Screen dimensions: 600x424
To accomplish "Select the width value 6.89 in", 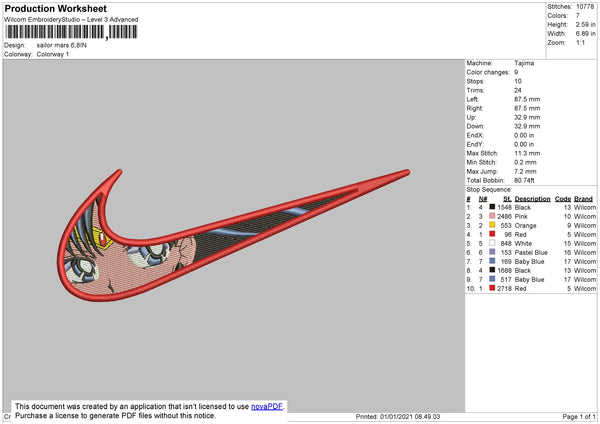I will point(585,34).
